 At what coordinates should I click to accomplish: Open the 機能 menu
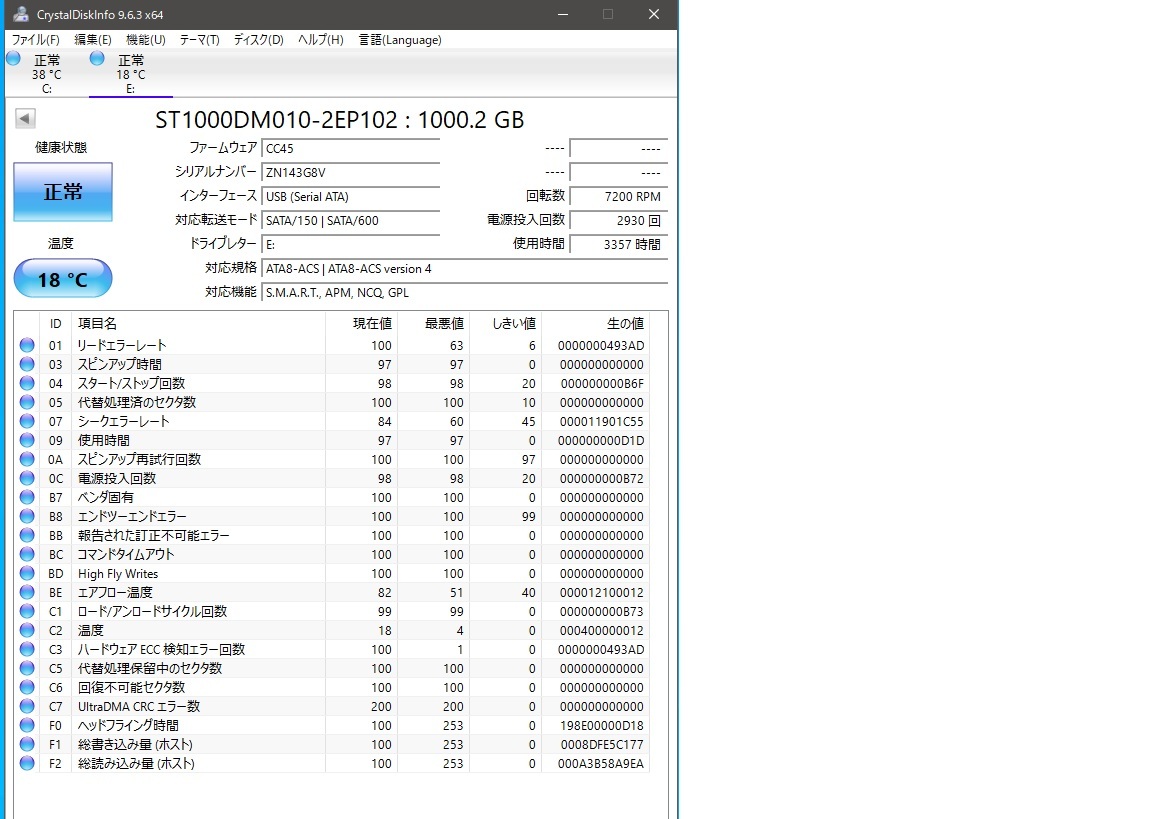coord(144,39)
